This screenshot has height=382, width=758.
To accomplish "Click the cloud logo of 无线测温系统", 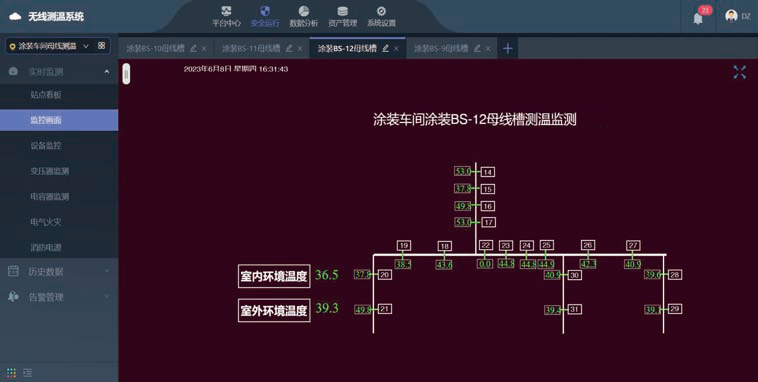I will 15,16.
